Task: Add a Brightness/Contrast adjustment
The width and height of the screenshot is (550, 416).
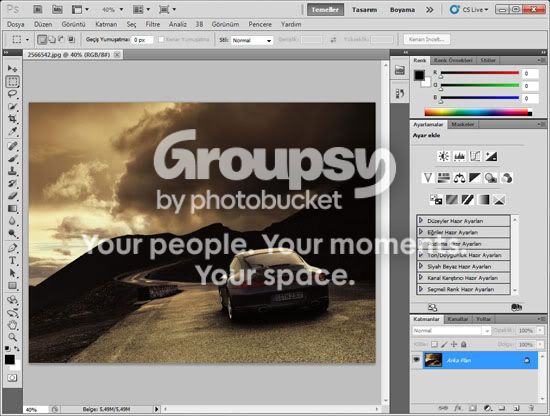Action: pos(443,156)
